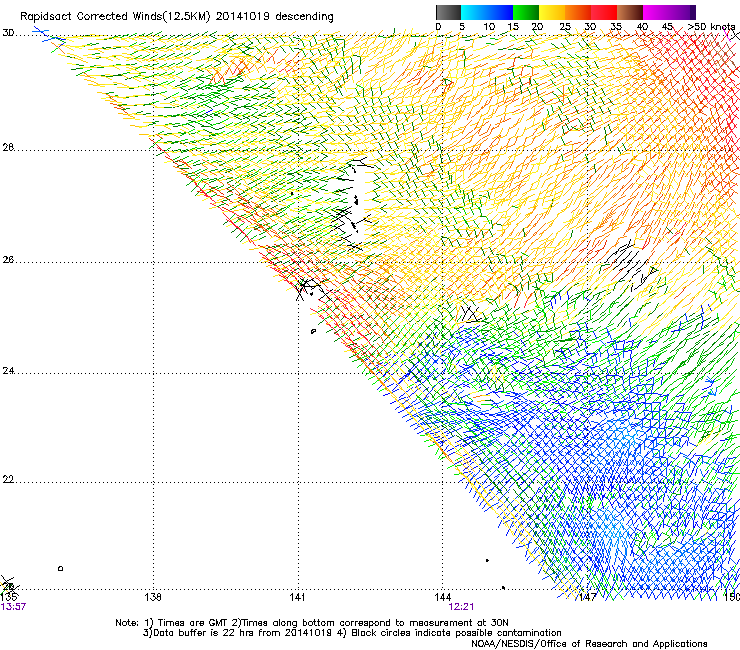Click the purple time stamp 13:57
Screen dimensions: 740x650
(13, 607)
